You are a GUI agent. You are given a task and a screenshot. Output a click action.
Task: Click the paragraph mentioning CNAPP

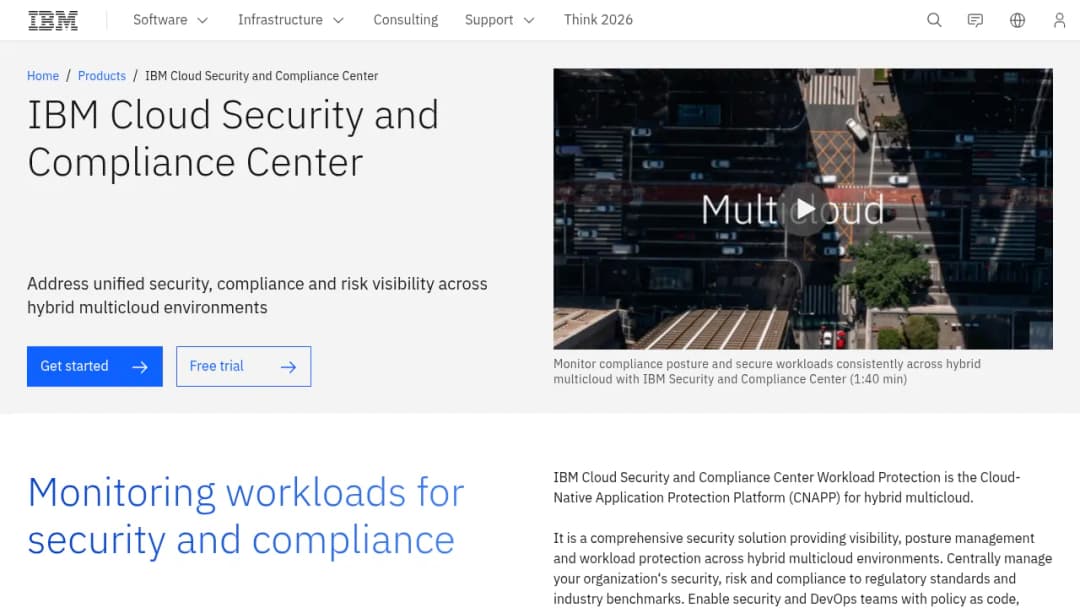(787, 488)
